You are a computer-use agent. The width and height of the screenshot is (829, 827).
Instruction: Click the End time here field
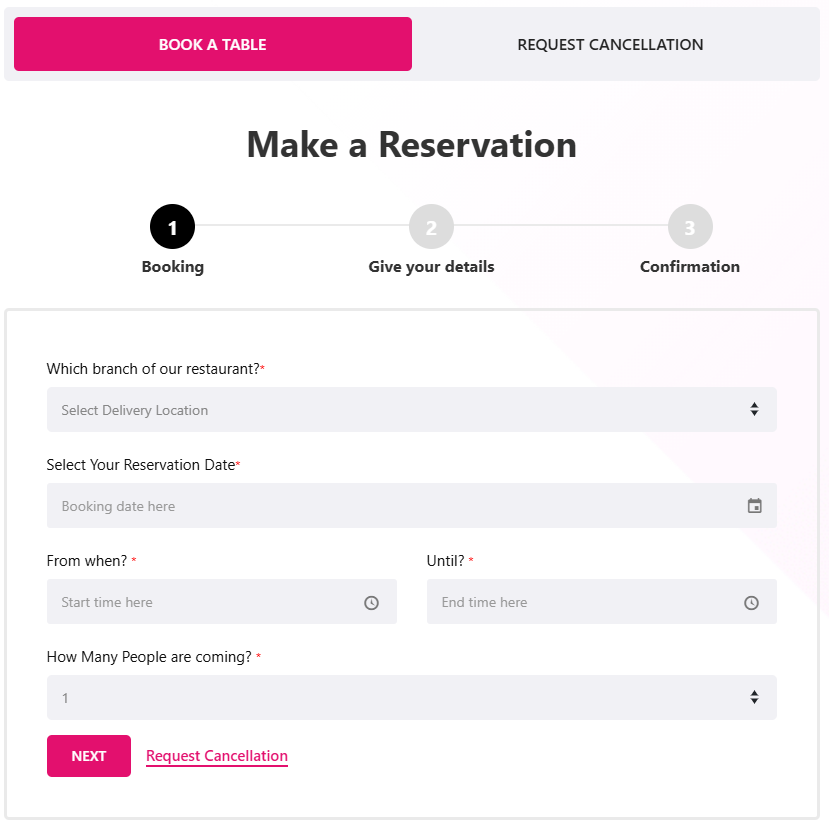(x=580, y=602)
